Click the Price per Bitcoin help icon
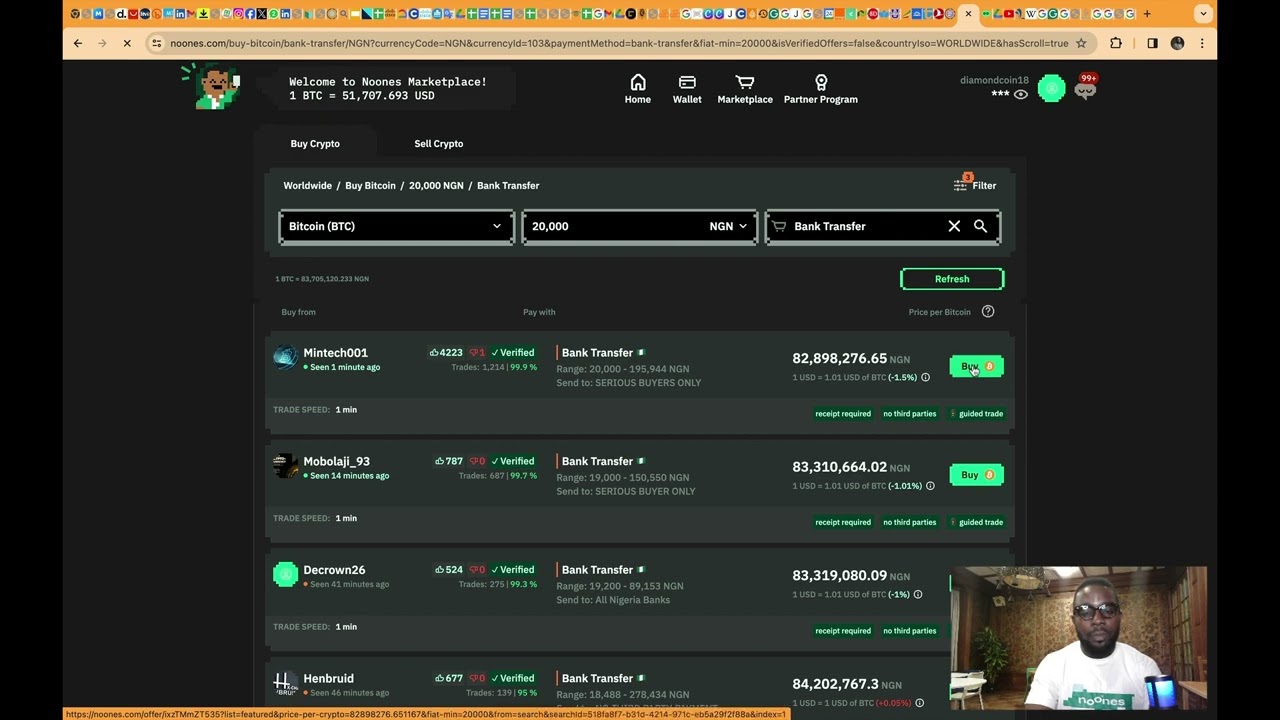Screen dimensions: 1280x720 (x=988, y=311)
